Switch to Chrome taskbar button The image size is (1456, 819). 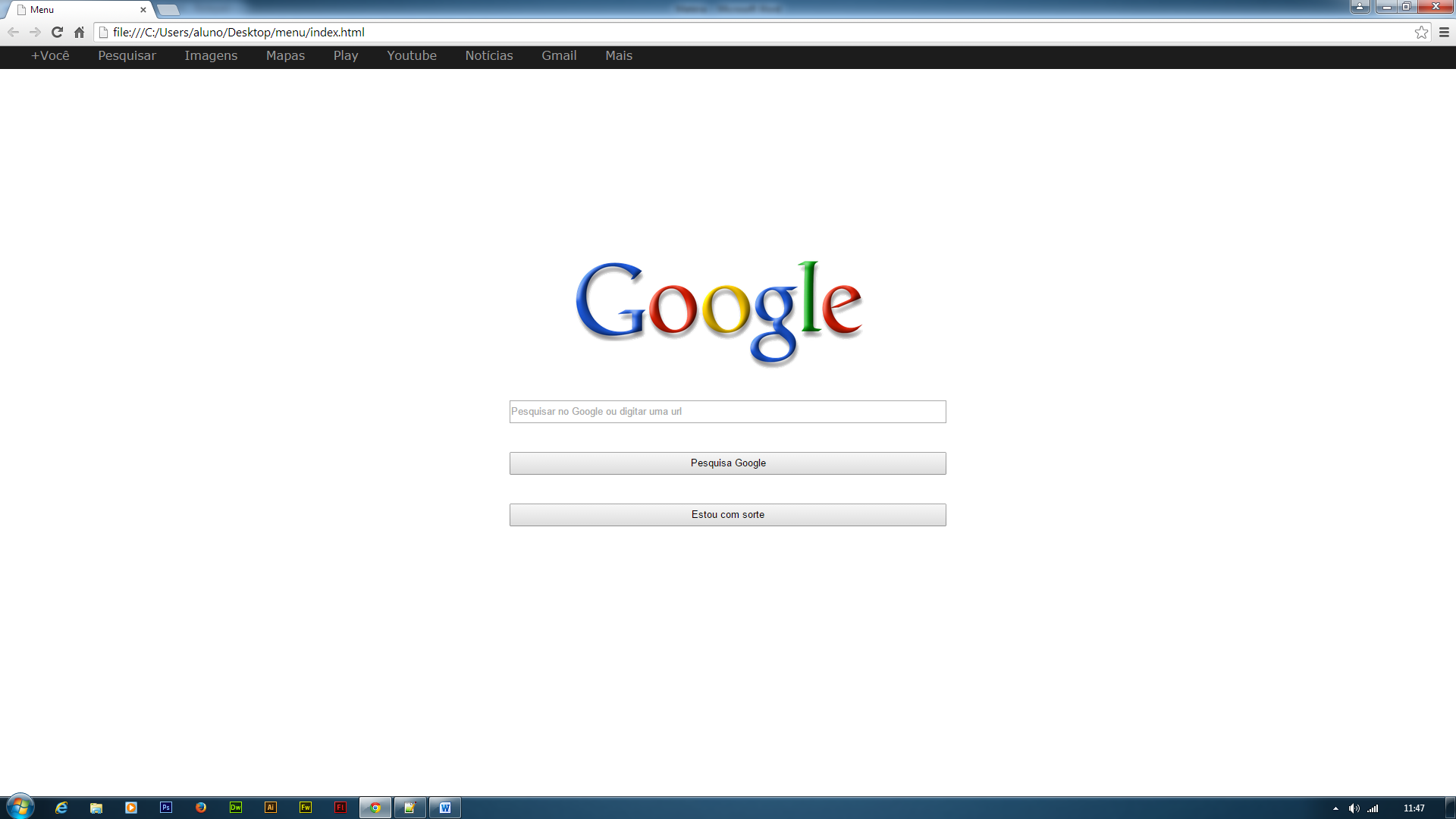[x=375, y=808]
